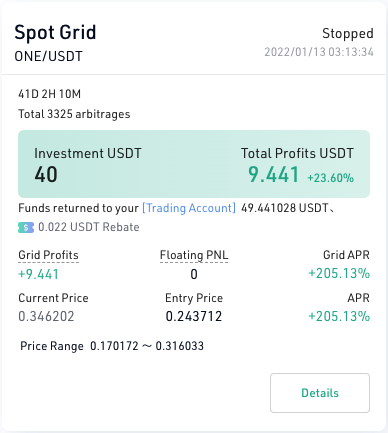
Task: Click the +23.60% profit percentage
Action: pyautogui.click(x=330, y=178)
